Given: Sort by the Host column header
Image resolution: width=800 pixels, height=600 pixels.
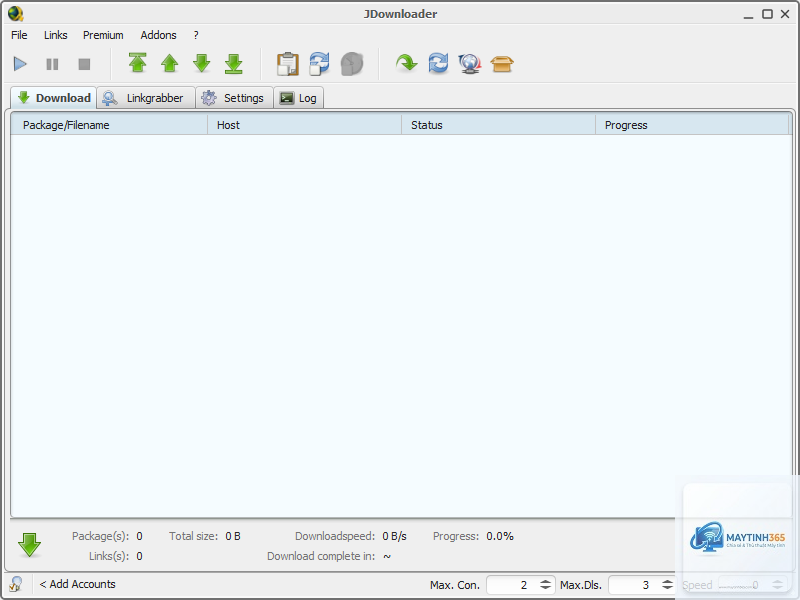Looking at the screenshot, I should click(x=305, y=125).
